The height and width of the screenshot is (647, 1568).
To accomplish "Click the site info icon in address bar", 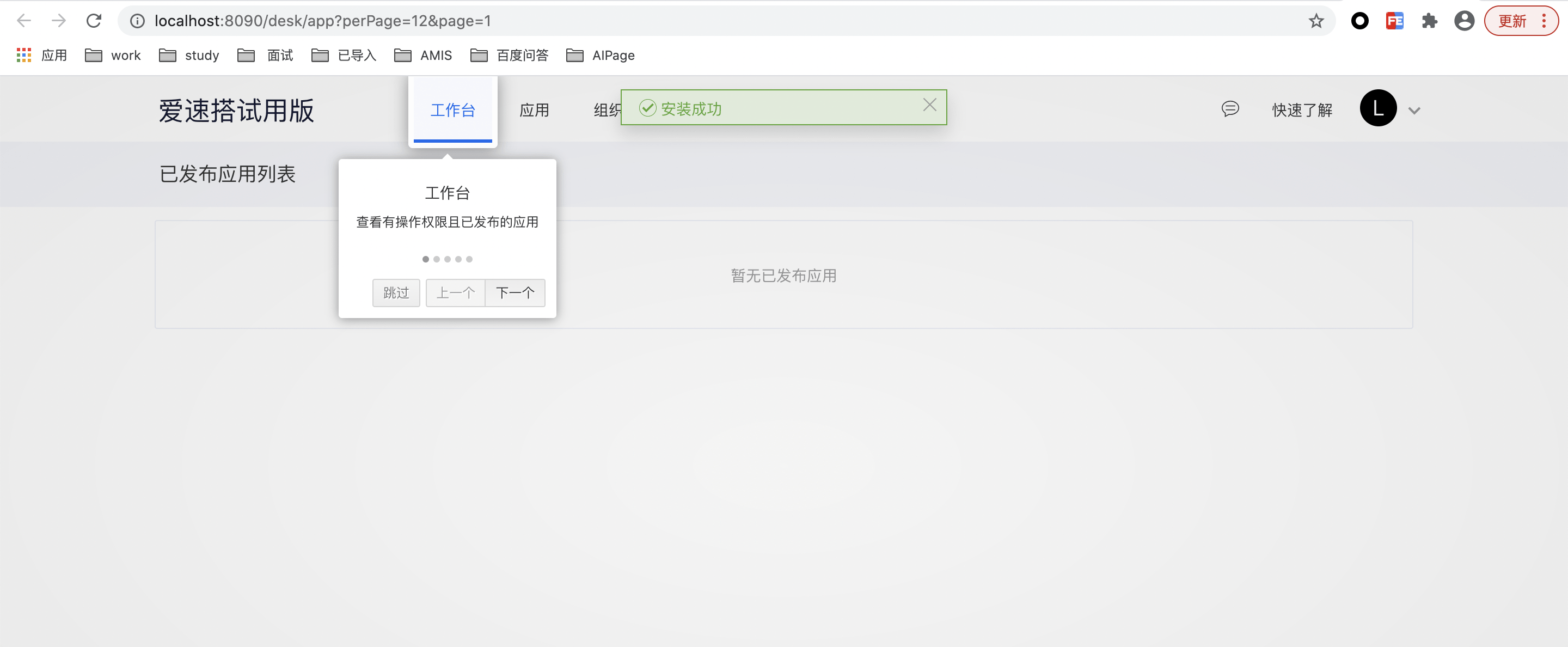I will (138, 21).
